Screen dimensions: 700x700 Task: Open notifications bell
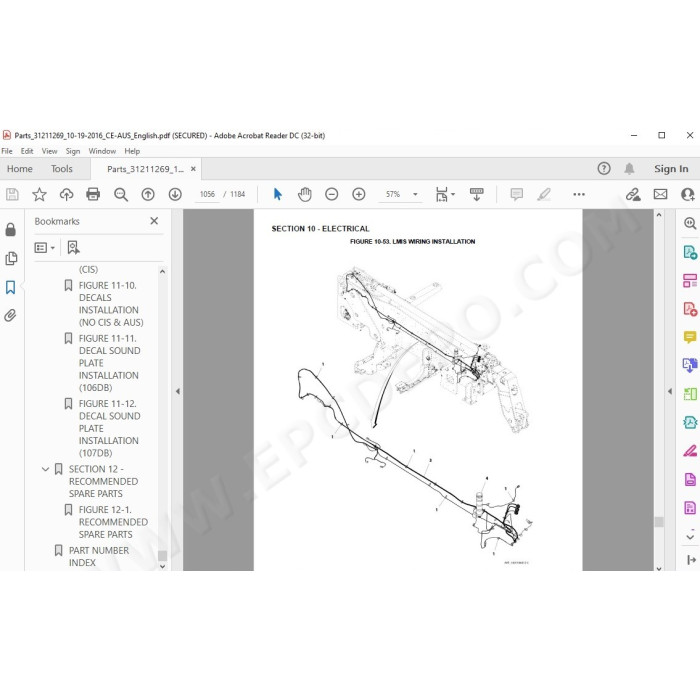(629, 168)
